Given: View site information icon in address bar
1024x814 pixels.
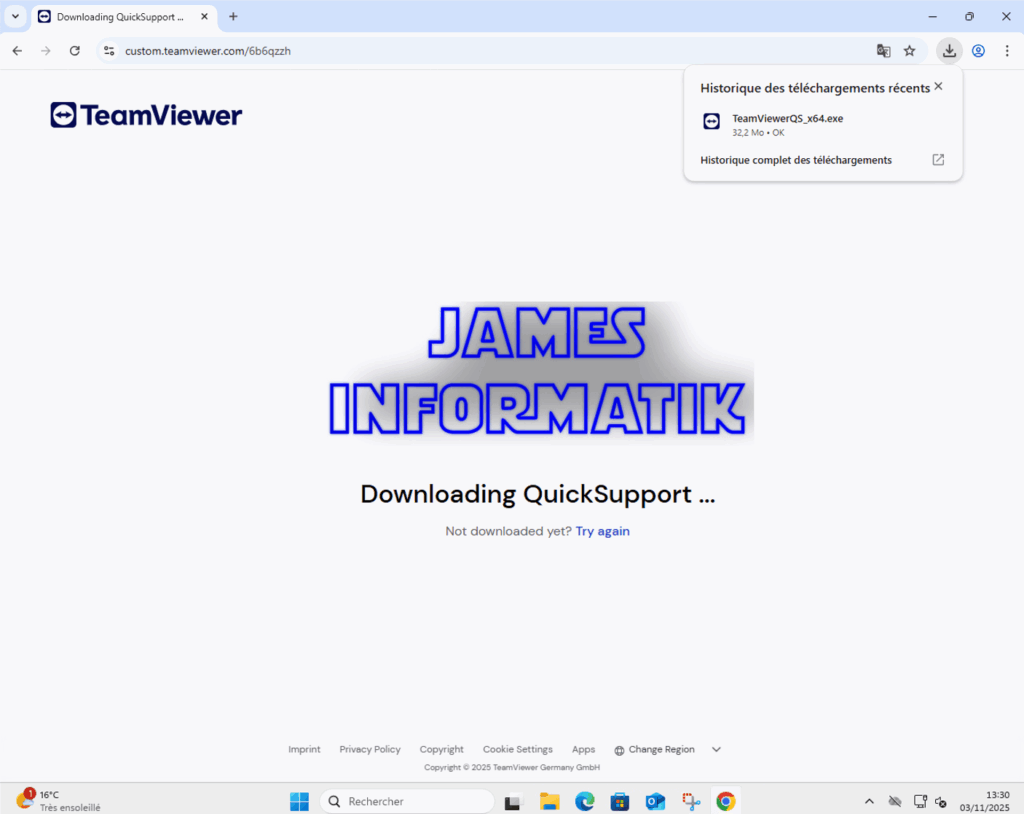Looking at the screenshot, I should (110, 51).
